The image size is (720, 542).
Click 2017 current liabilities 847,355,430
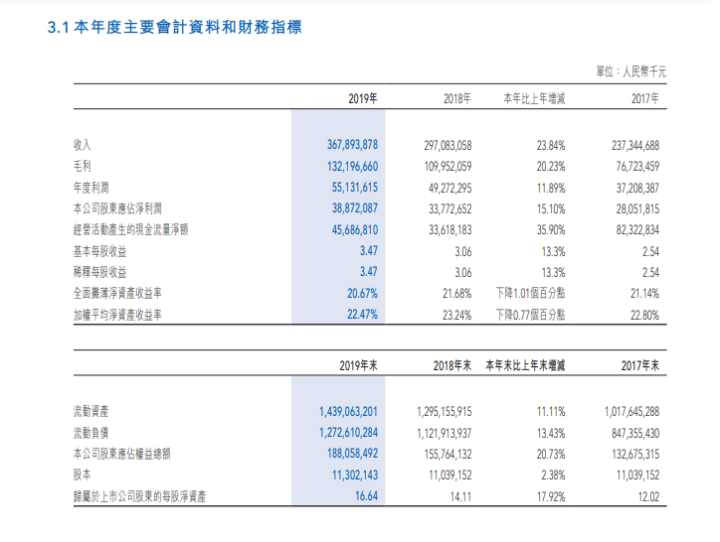[x=636, y=434]
